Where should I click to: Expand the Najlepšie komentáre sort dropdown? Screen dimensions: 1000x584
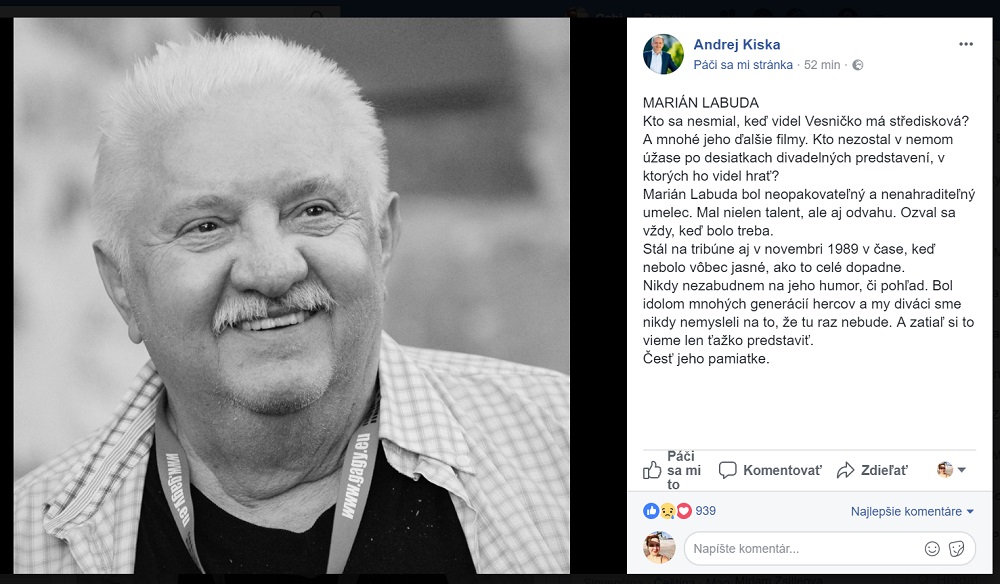(x=913, y=511)
